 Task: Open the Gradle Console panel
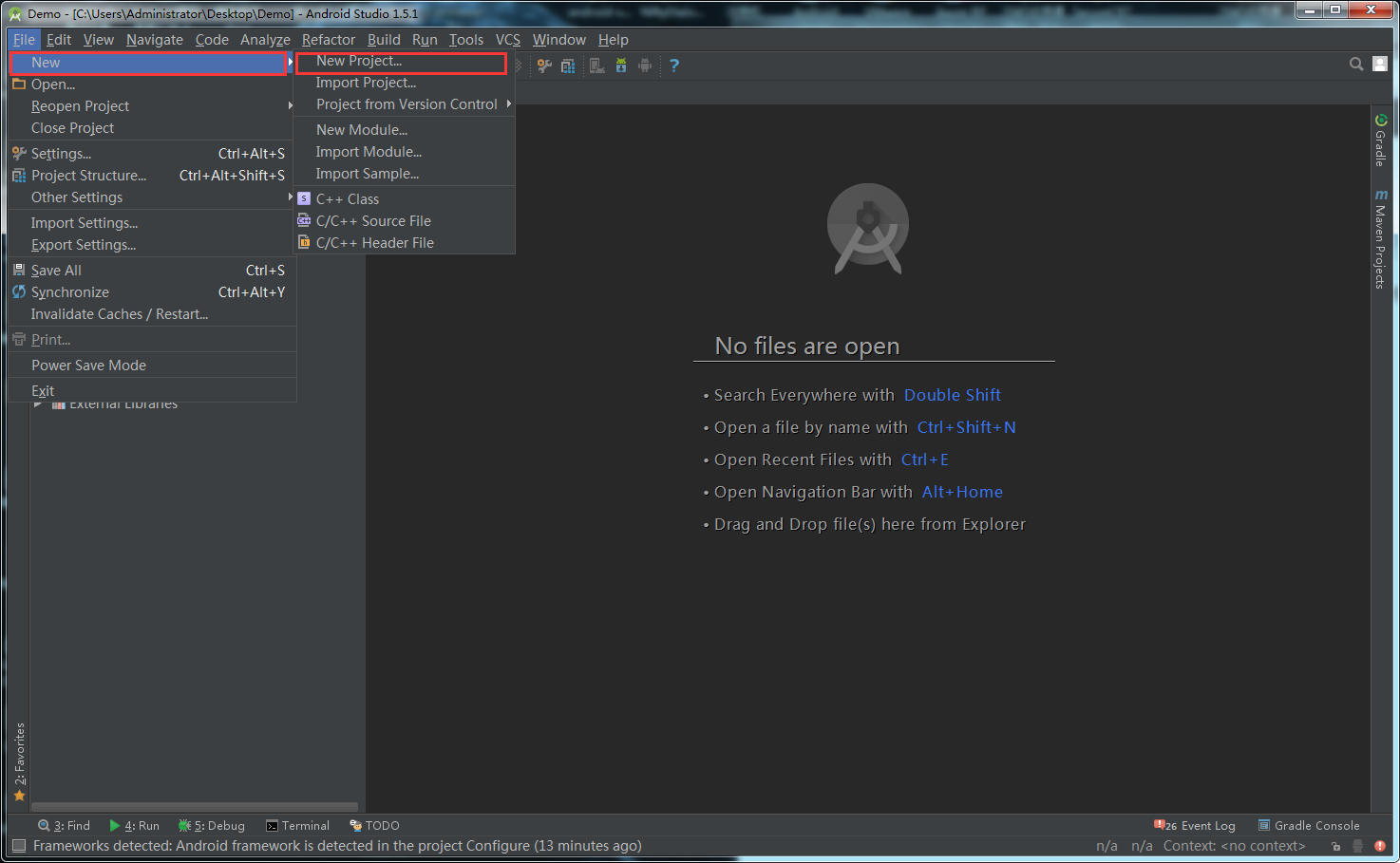click(1308, 826)
